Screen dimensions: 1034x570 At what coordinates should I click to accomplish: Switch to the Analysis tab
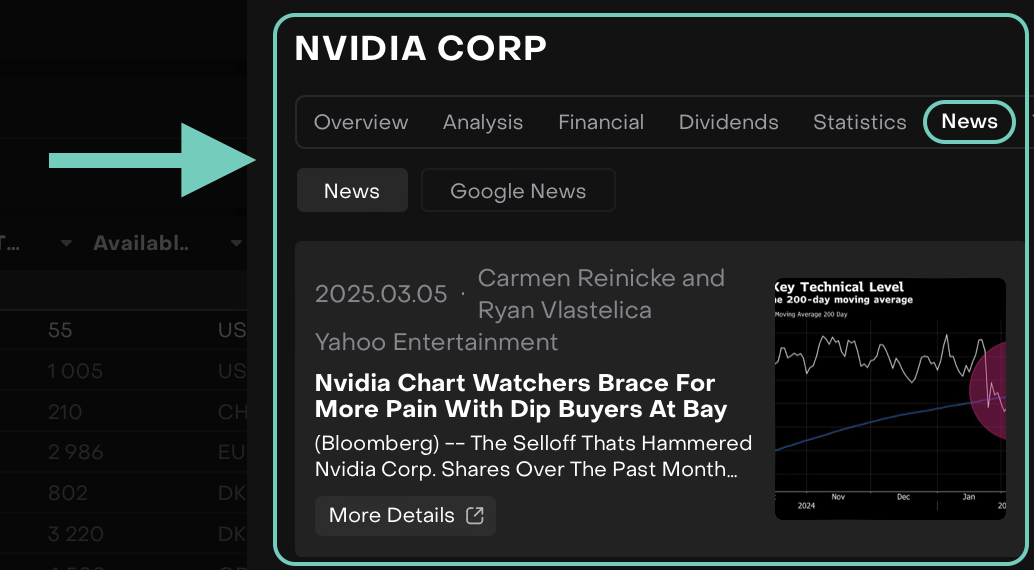click(483, 122)
